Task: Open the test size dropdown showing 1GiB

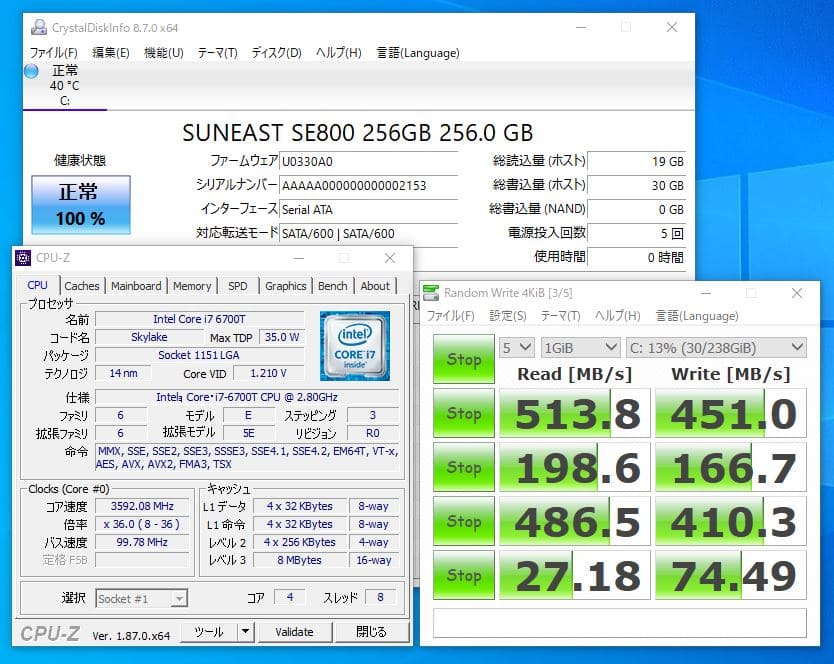Action: [x=580, y=348]
